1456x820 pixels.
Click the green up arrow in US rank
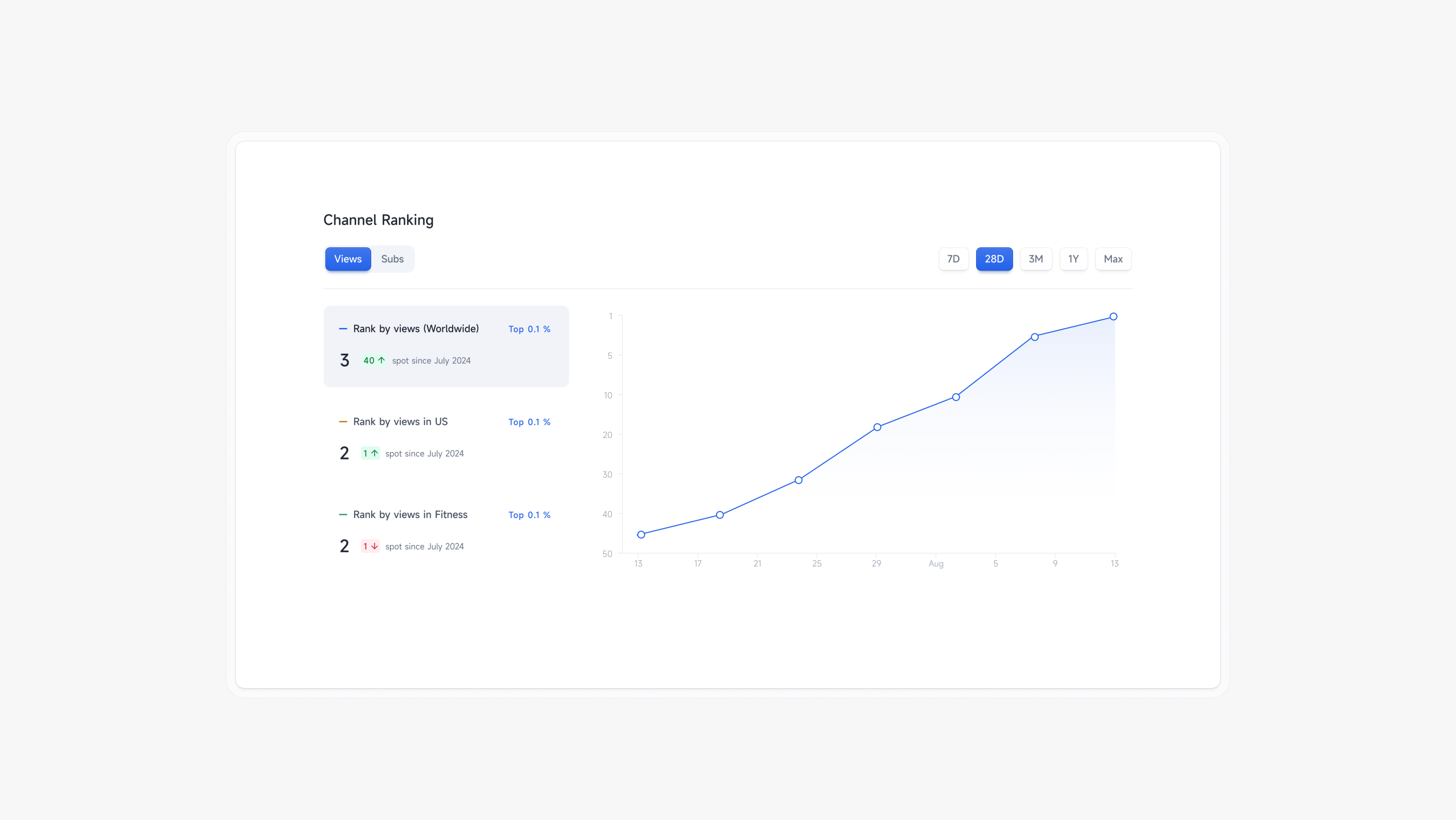(374, 453)
